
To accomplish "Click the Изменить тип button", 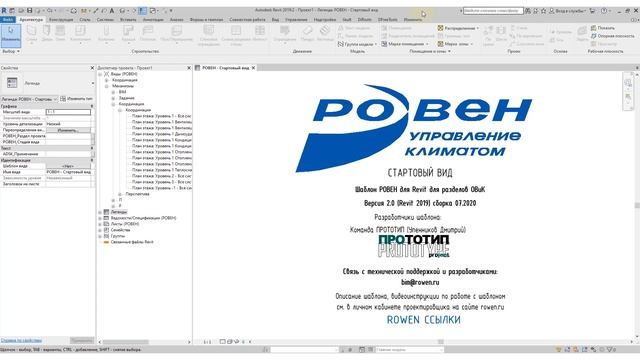I will [76, 99].
